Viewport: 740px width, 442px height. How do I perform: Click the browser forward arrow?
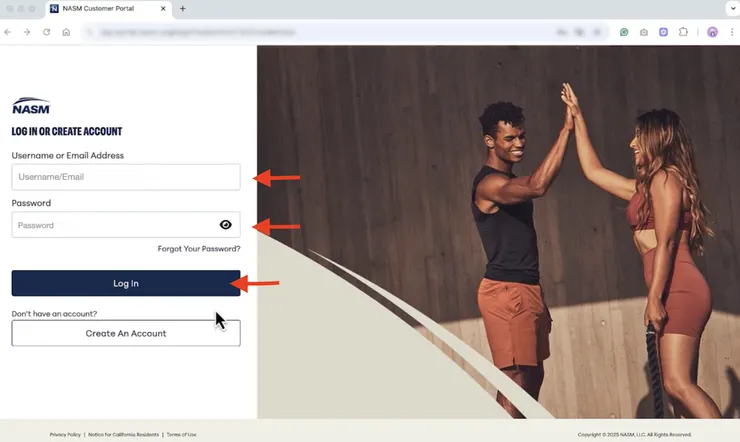(x=27, y=32)
